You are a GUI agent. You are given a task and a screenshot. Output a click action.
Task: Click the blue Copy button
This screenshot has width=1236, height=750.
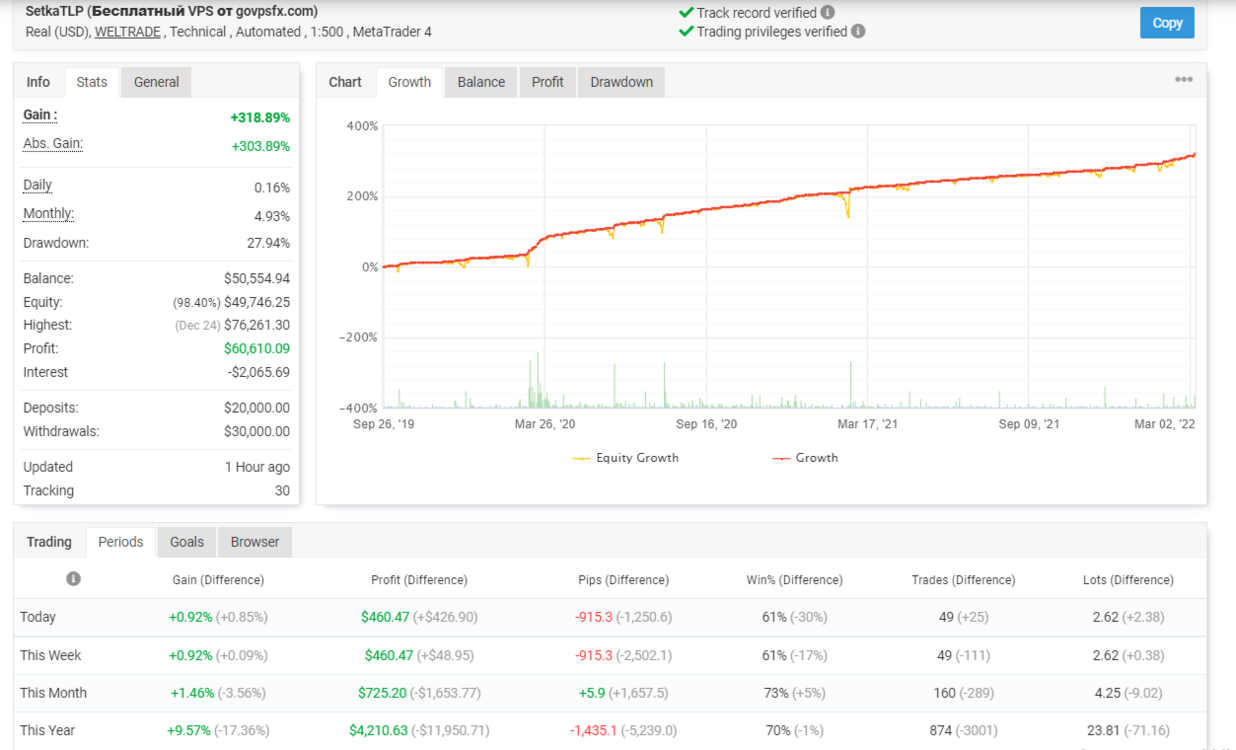click(x=1167, y=22)
